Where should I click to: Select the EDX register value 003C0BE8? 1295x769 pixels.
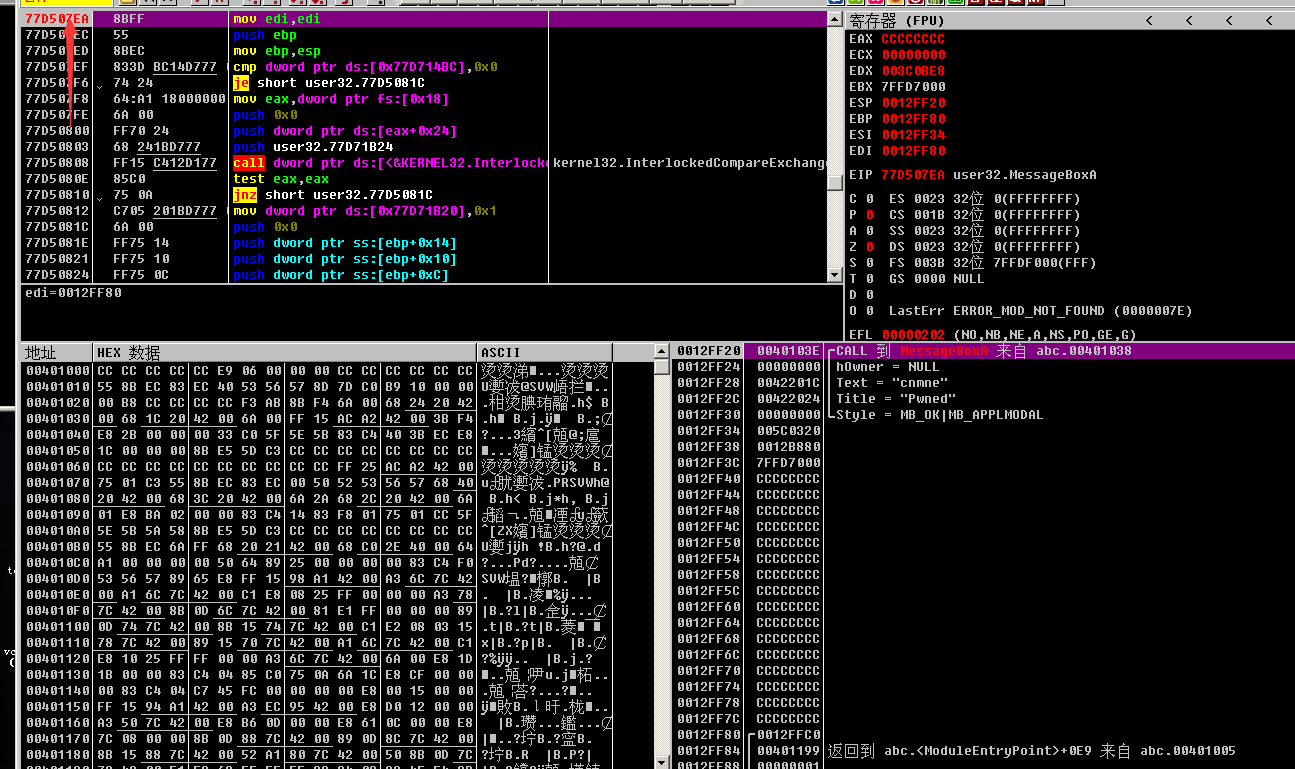click(912, 71)
